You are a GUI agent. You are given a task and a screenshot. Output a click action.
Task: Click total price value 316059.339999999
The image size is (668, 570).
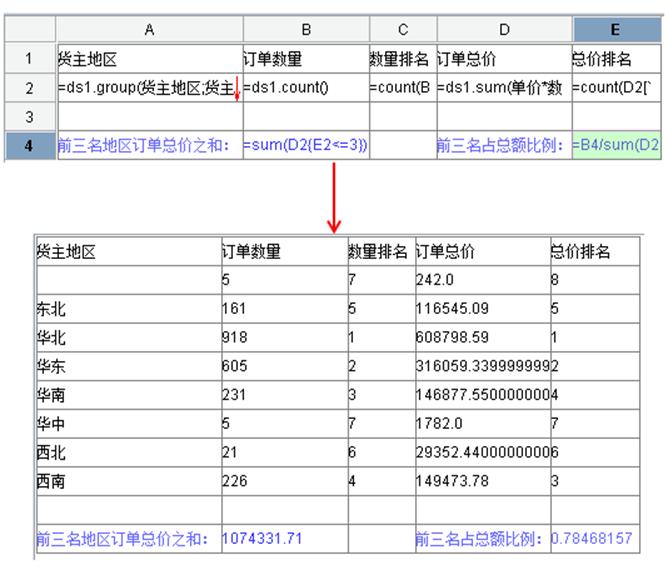click(483, 366)
